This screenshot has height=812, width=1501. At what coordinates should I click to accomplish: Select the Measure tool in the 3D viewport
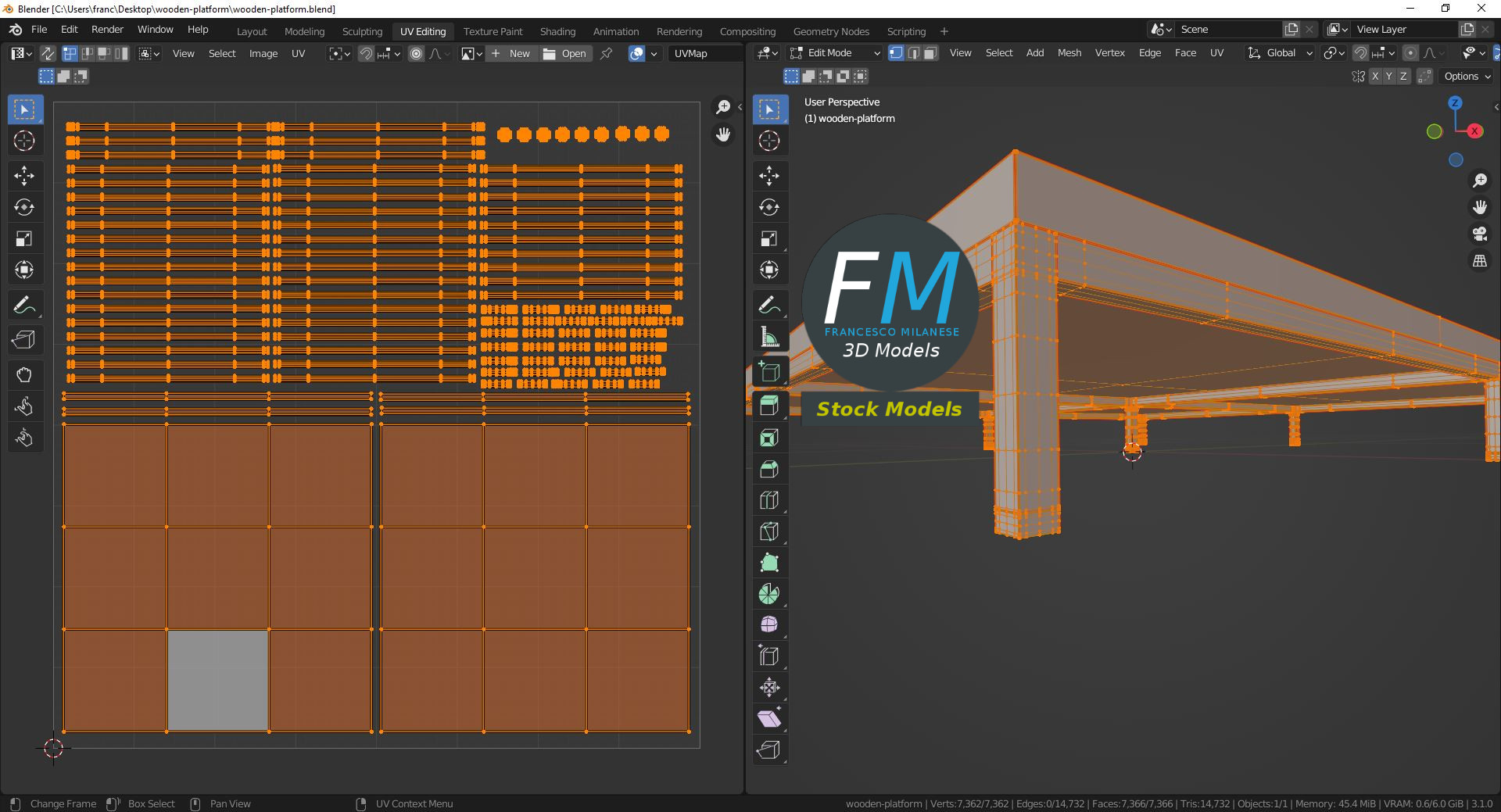pyautogui.click(x=769, y=337)
